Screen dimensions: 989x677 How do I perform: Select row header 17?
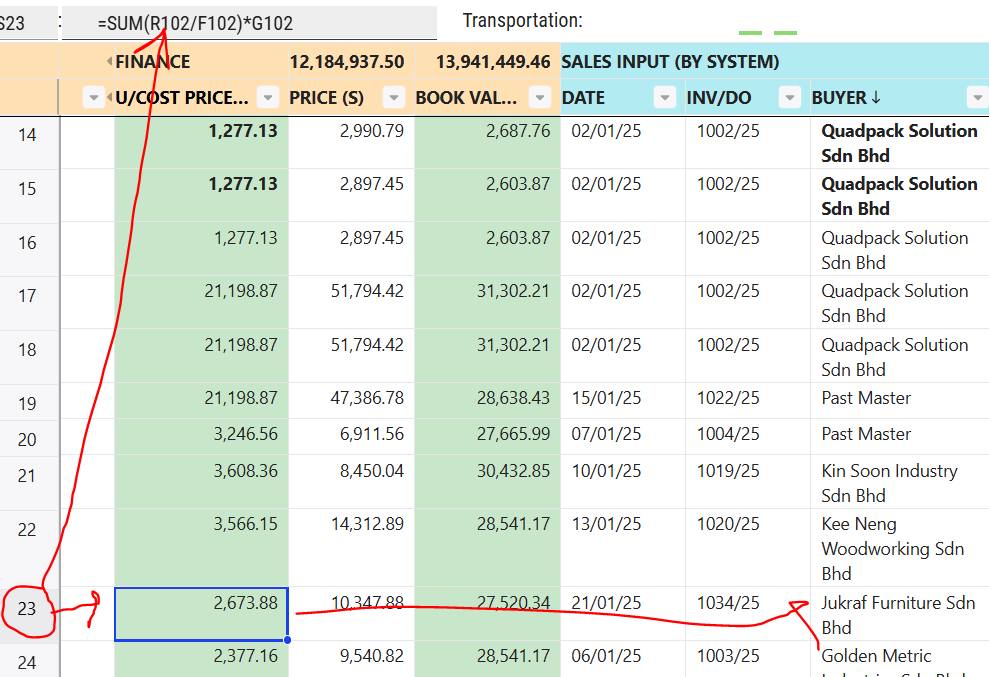[27, 302]
